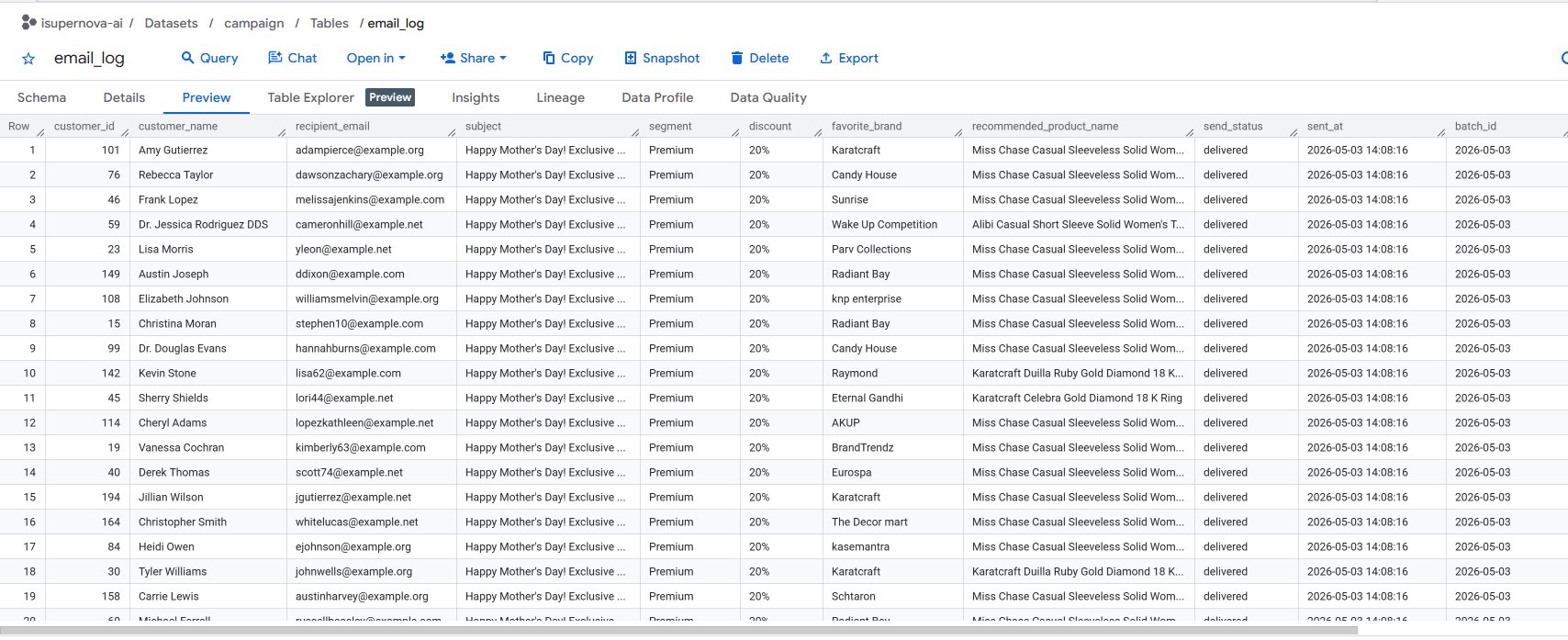Click the Query magnifier icon

pyautogui.click(x=188, y=58)
